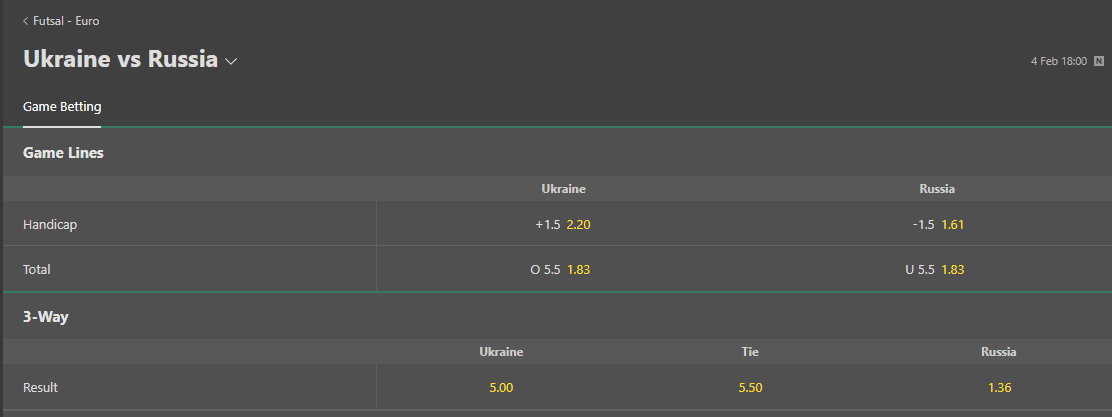Go back to Futsal - Euro competition

coord(66,21)
